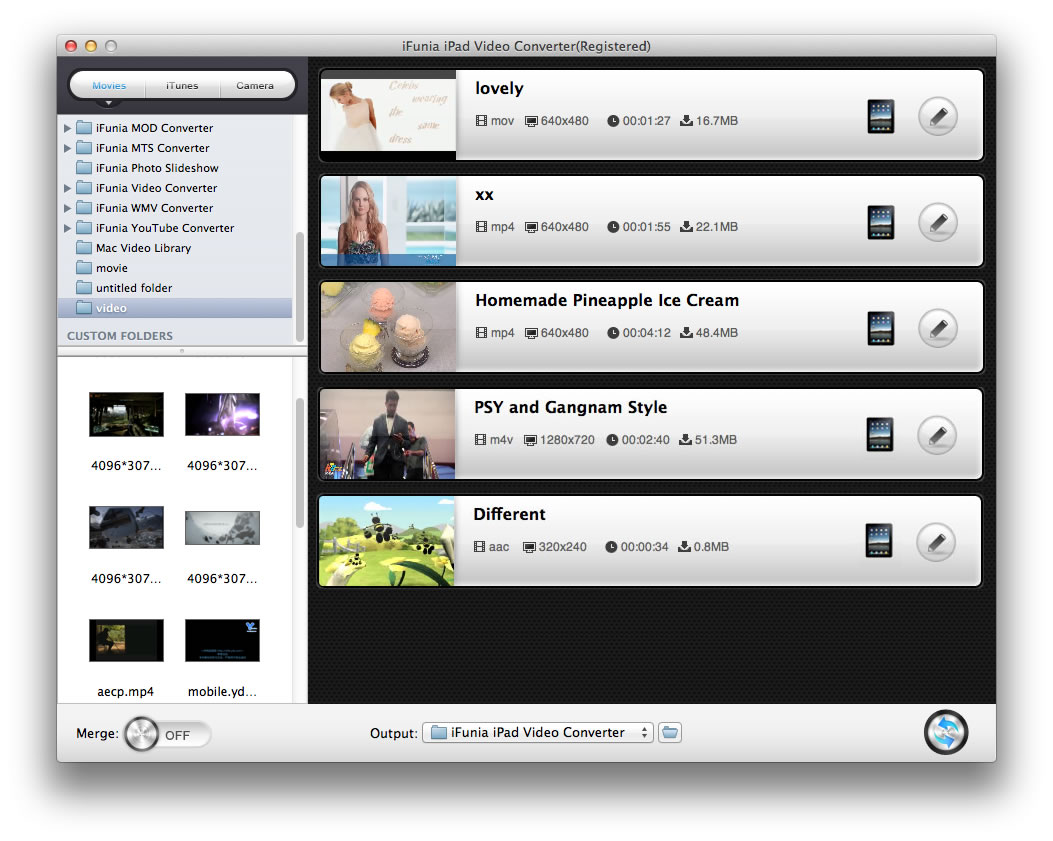Select iFunia MTS Converter folder label
This screenshot has width=1053, height=841.
pos(152,148)
